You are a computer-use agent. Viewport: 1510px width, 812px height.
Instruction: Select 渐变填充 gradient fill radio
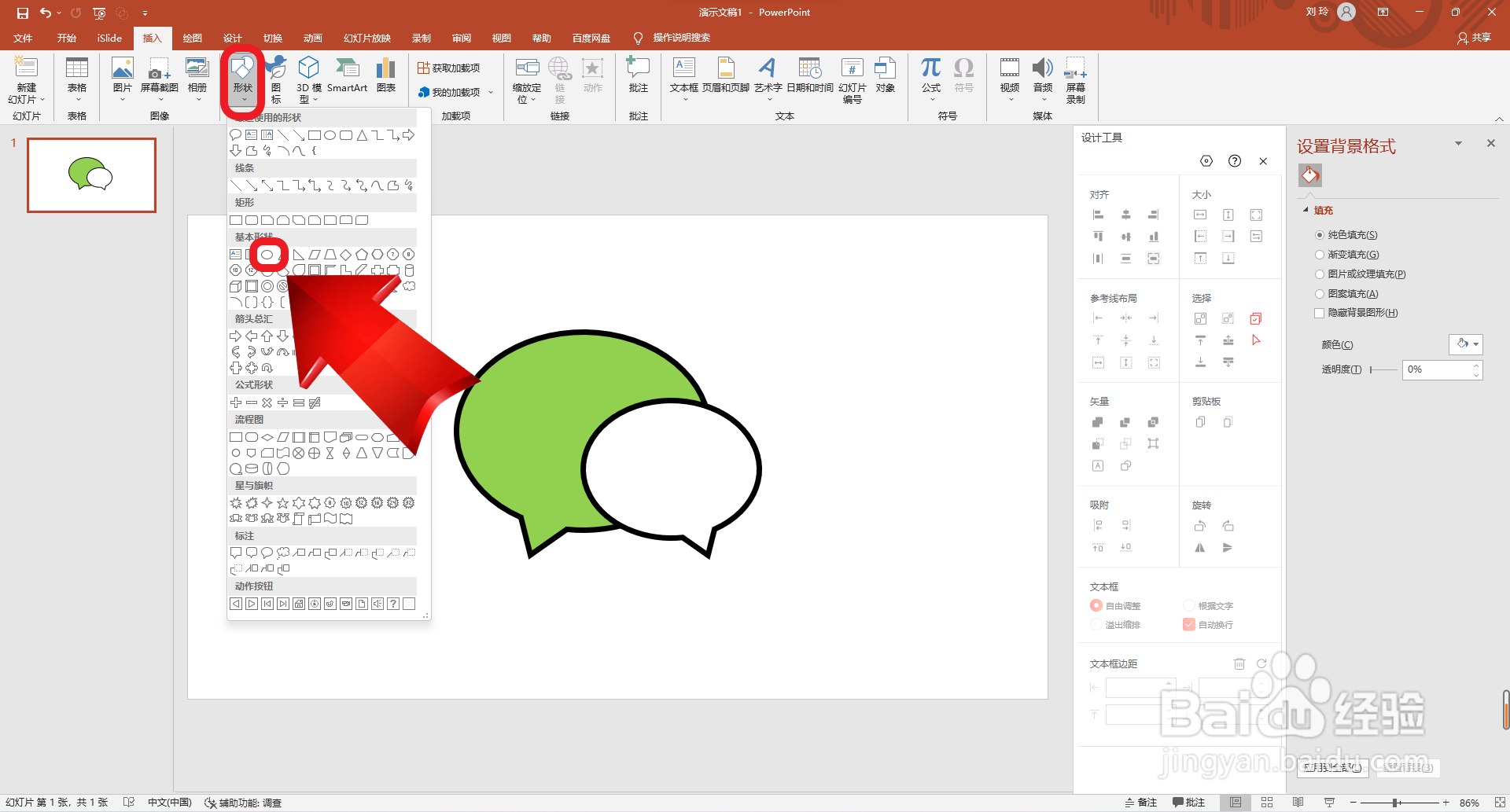point(1320,255)
